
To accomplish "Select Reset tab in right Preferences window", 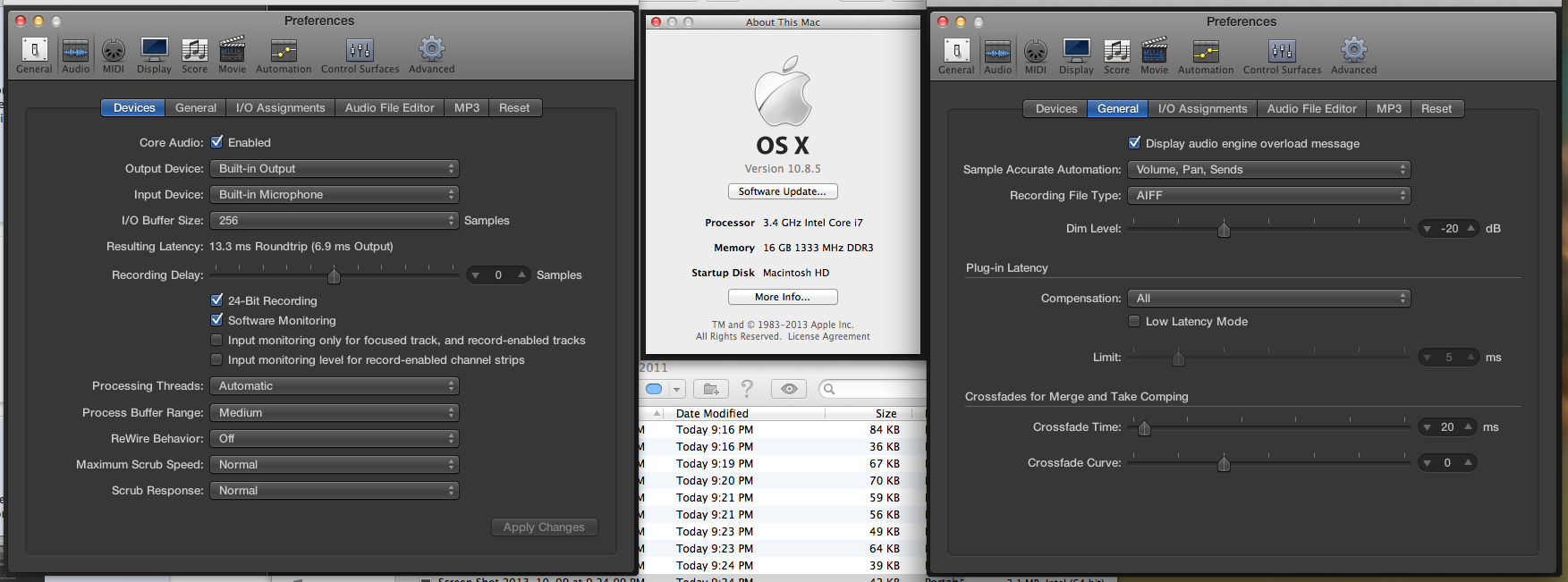I will pos(1437,108).
